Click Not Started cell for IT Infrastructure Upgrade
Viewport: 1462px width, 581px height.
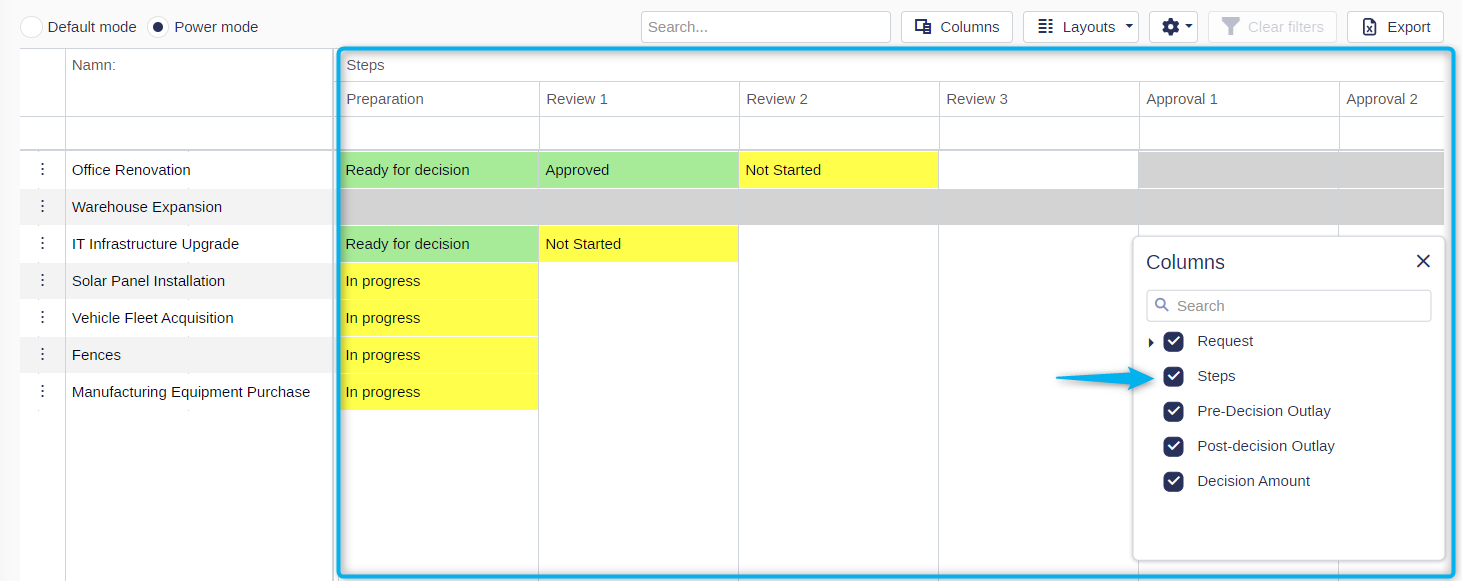click(x=639, y=244)
